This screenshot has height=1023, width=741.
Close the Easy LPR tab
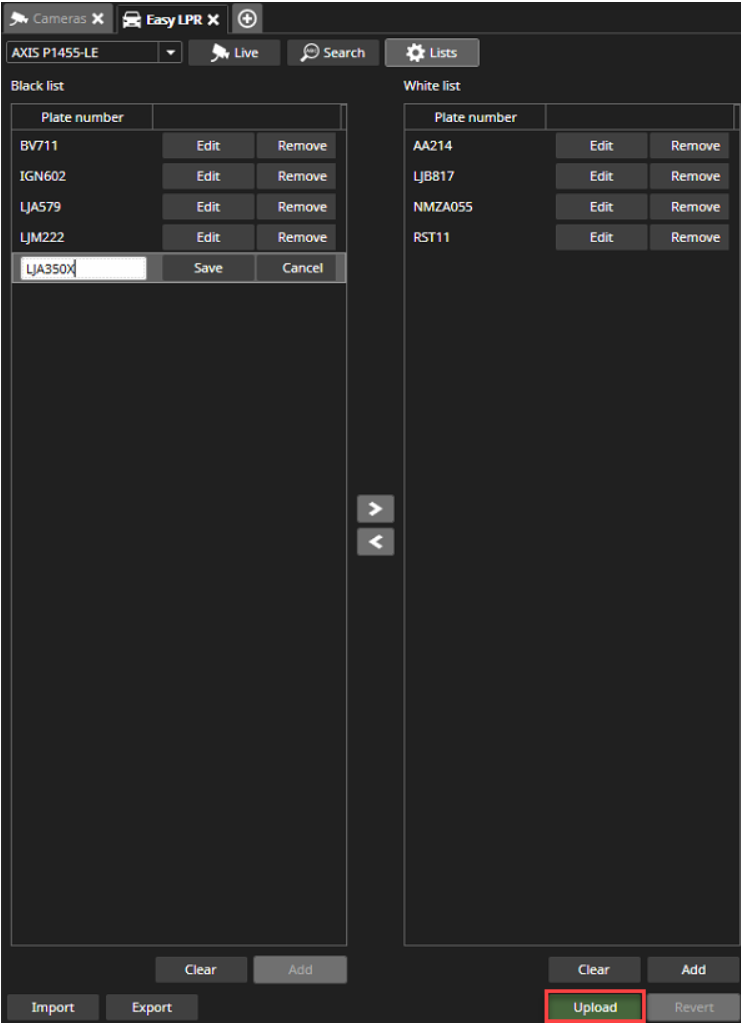tap(213, 19)
